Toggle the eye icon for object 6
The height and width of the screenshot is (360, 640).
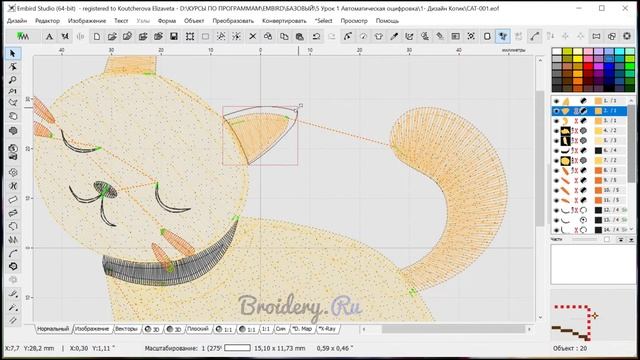[x=556, y=151]
